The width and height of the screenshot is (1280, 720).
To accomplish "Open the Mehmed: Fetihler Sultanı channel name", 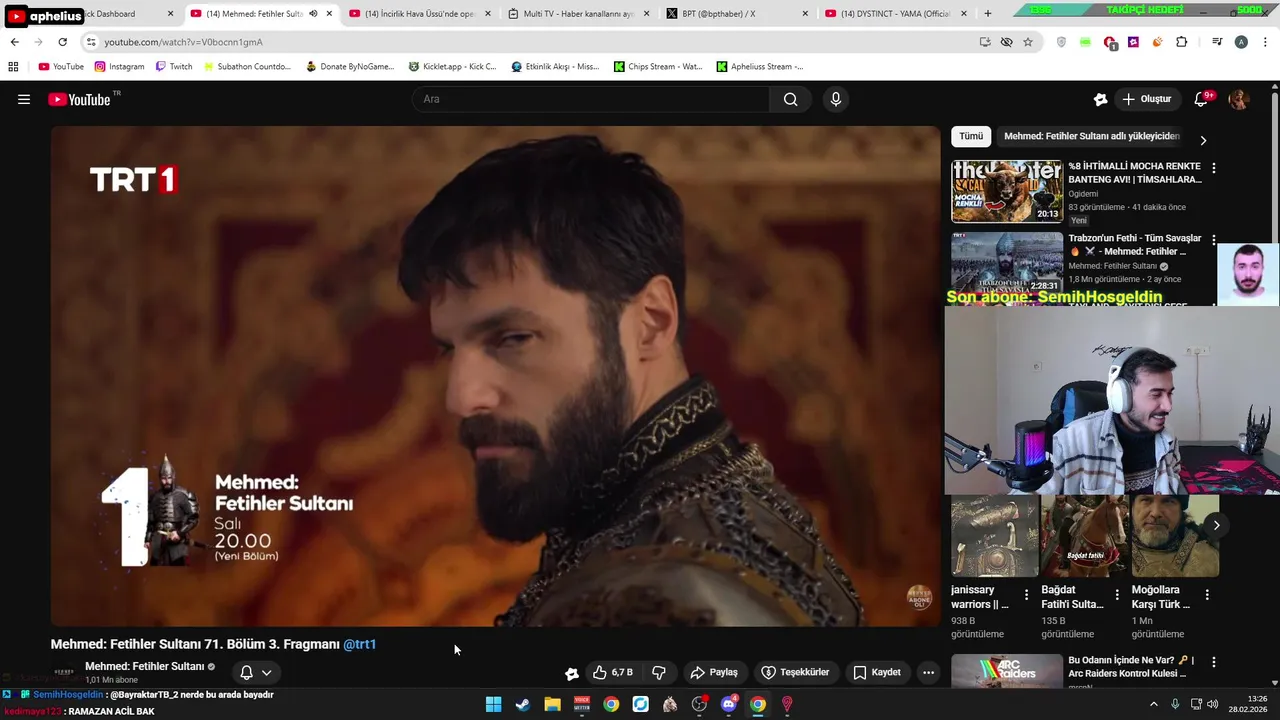I will (144, 666).
